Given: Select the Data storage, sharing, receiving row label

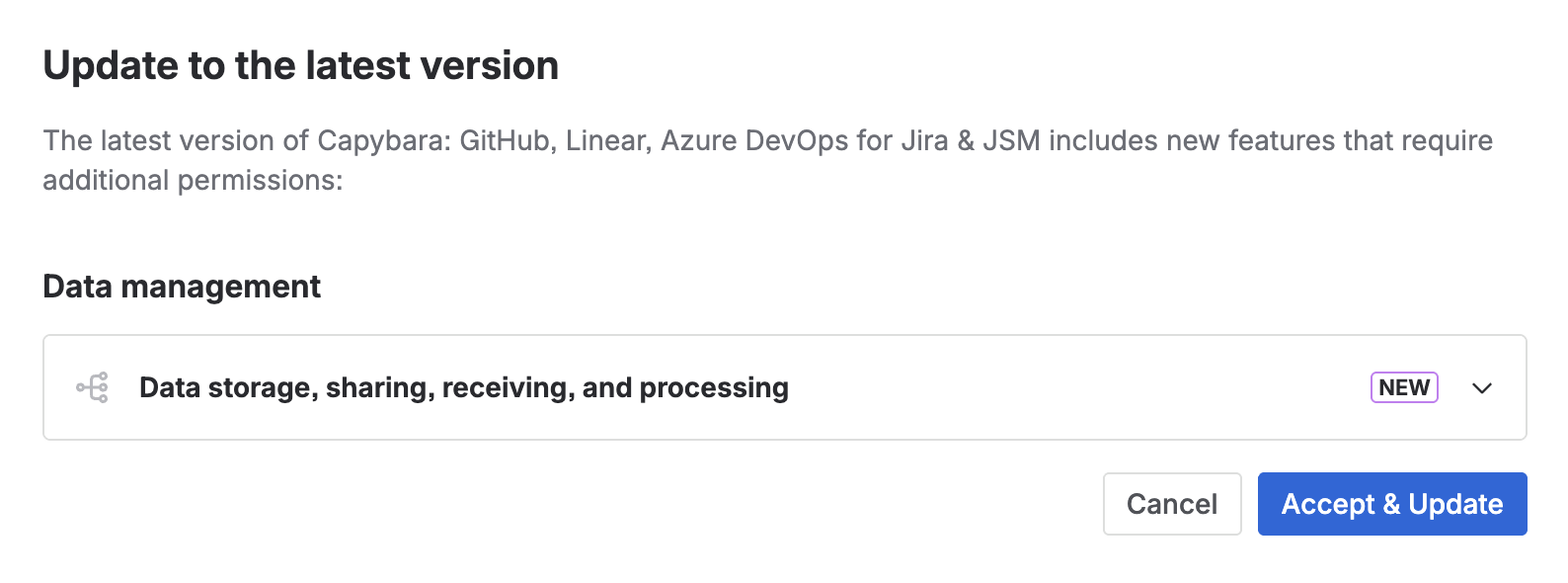Looking at the screenshot, I should click(464, 387).
